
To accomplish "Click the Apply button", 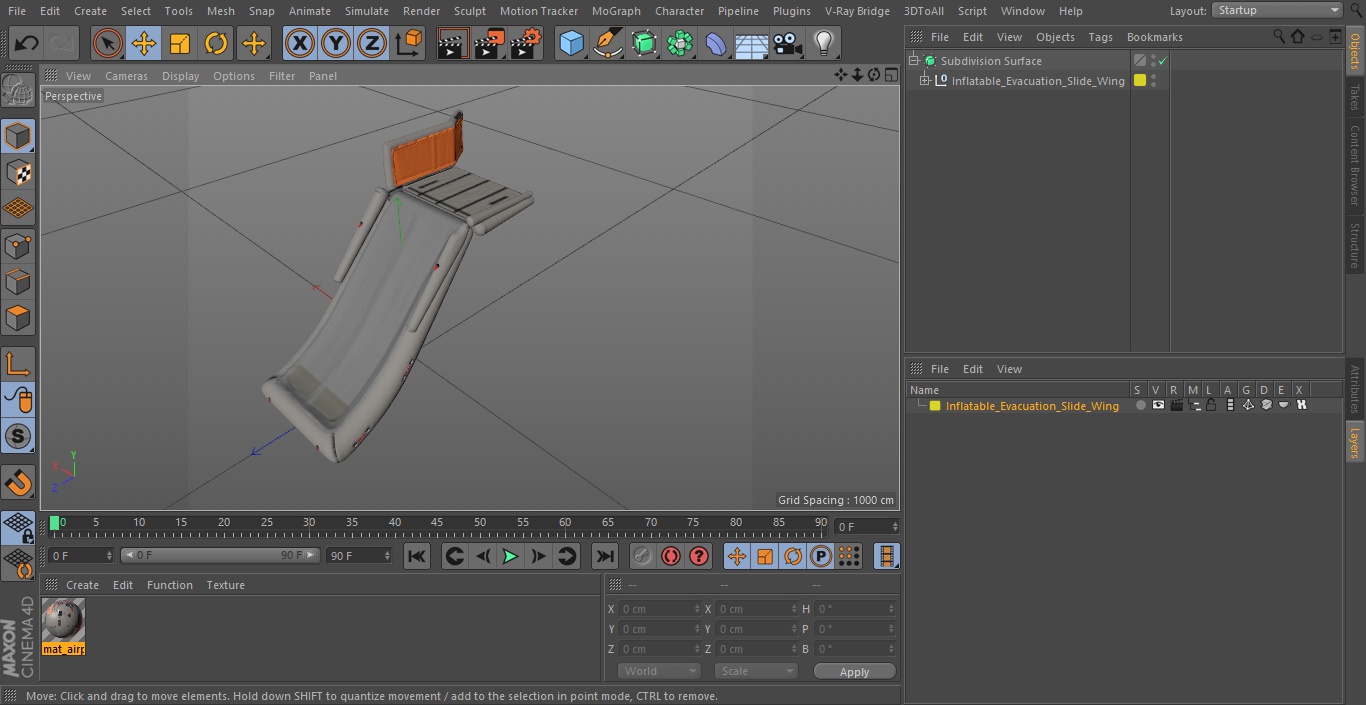I will click(x=854, y=671).
